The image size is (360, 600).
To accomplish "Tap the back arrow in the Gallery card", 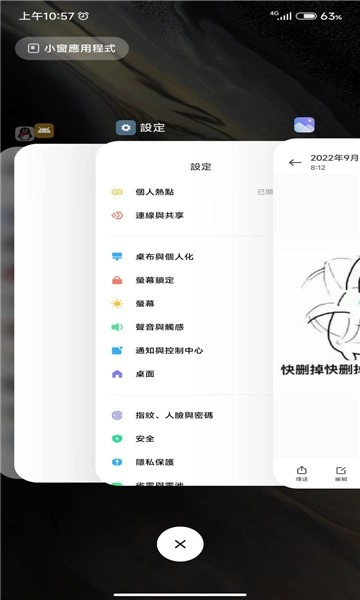I will coord(295,162).
